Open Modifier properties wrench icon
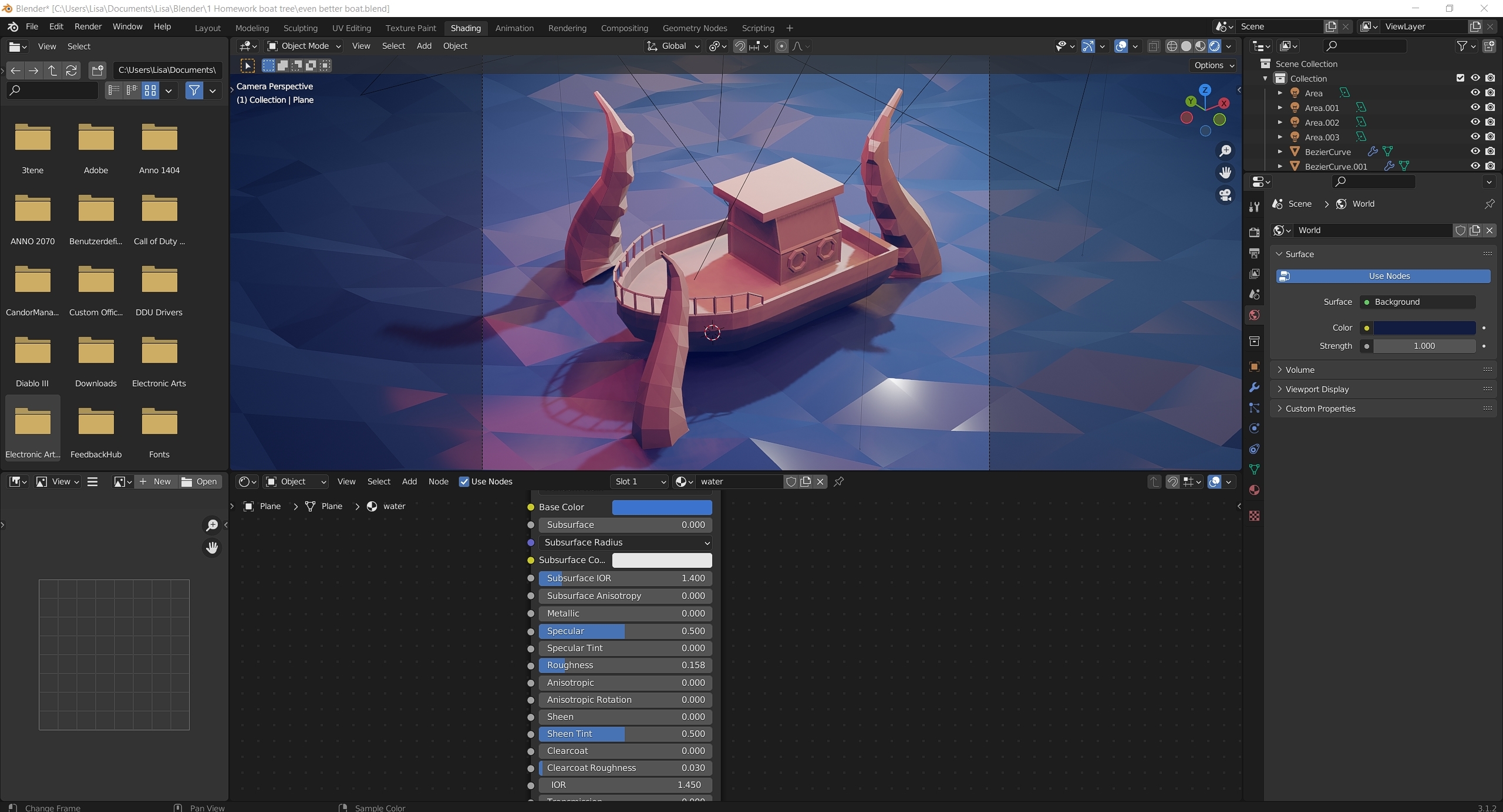This screenshot has height=812, width=1503. [1254, 388]
